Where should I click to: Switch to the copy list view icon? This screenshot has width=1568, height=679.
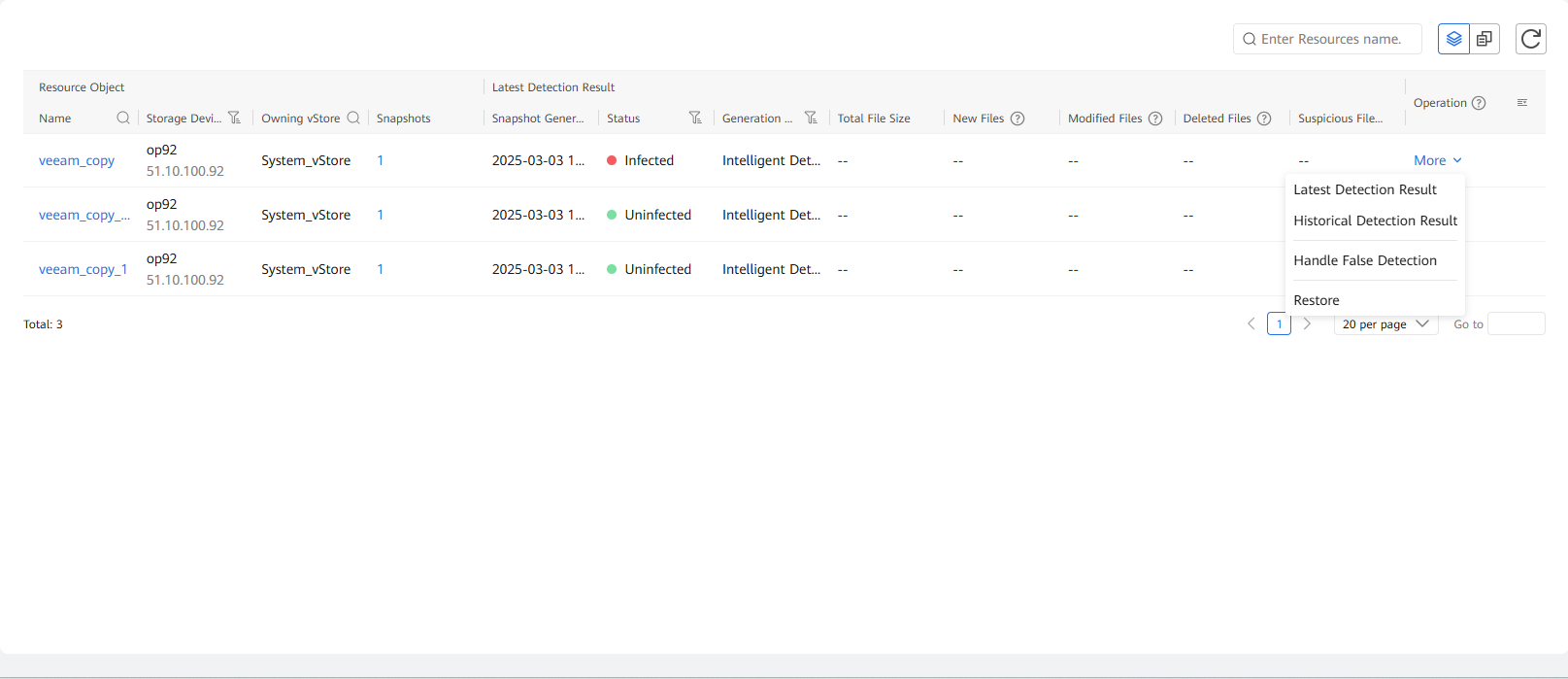[1485, 39]
